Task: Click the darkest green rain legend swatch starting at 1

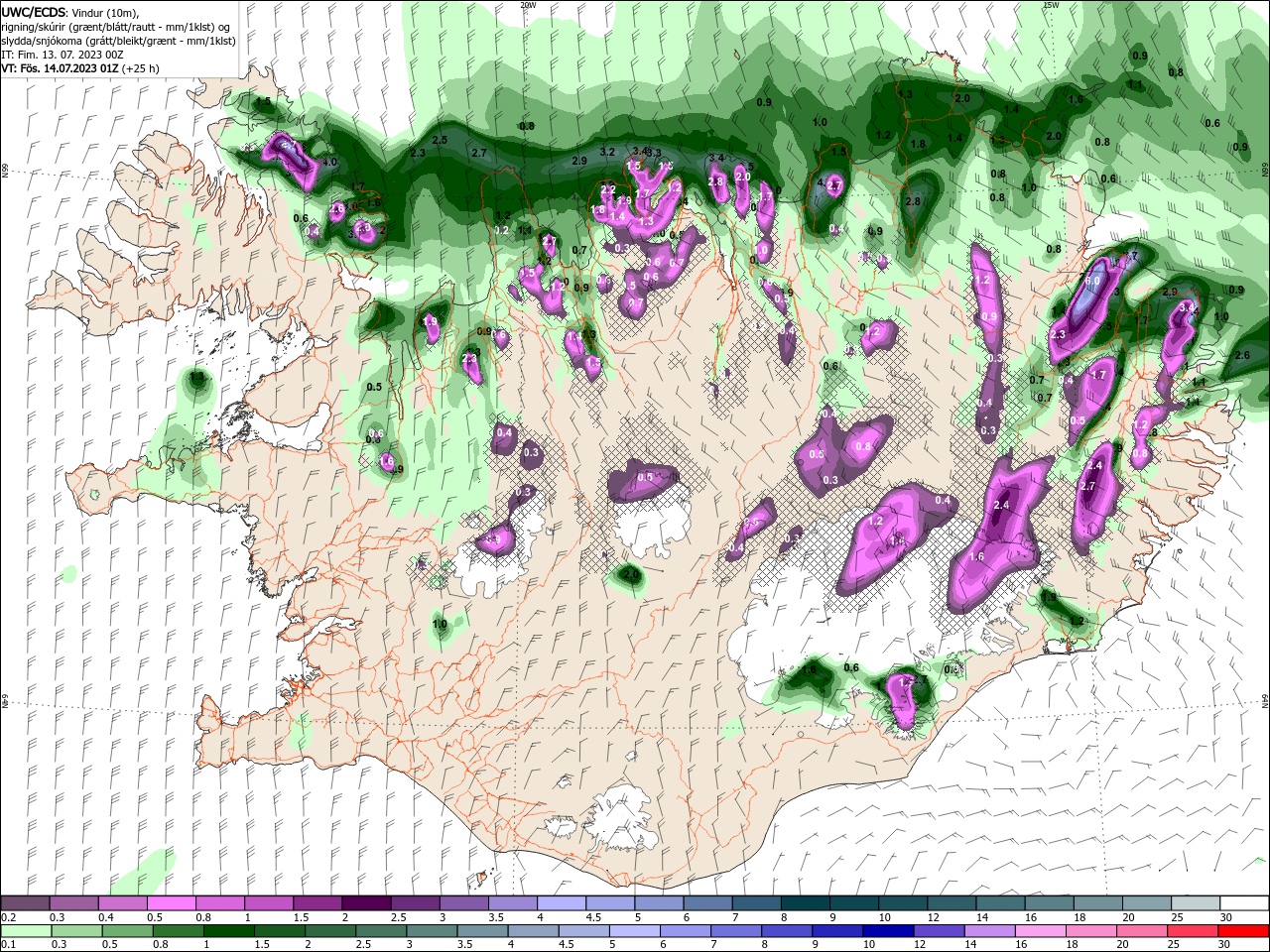Action: click(x=228, y=931)
